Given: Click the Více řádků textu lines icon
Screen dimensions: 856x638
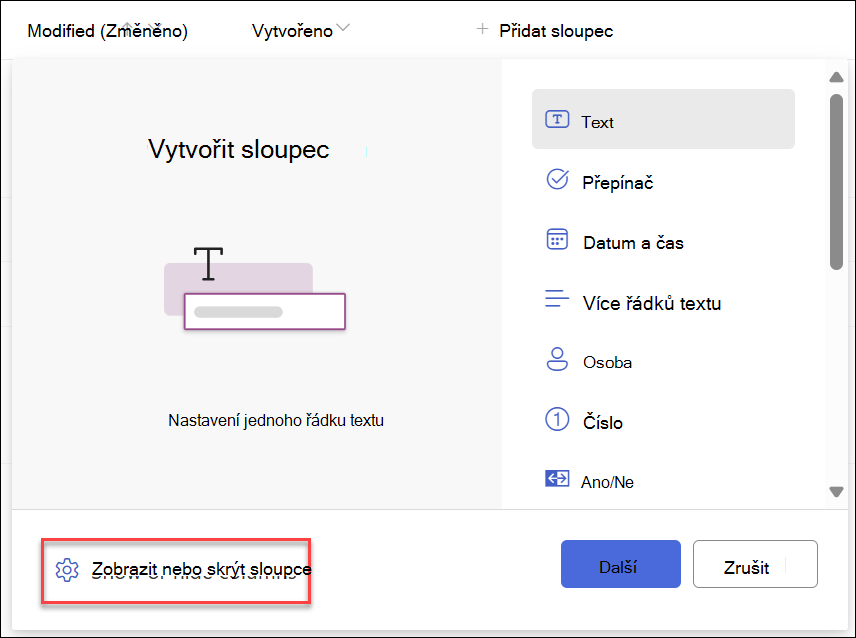Looking at the screenshot, I should coord(557,299).
